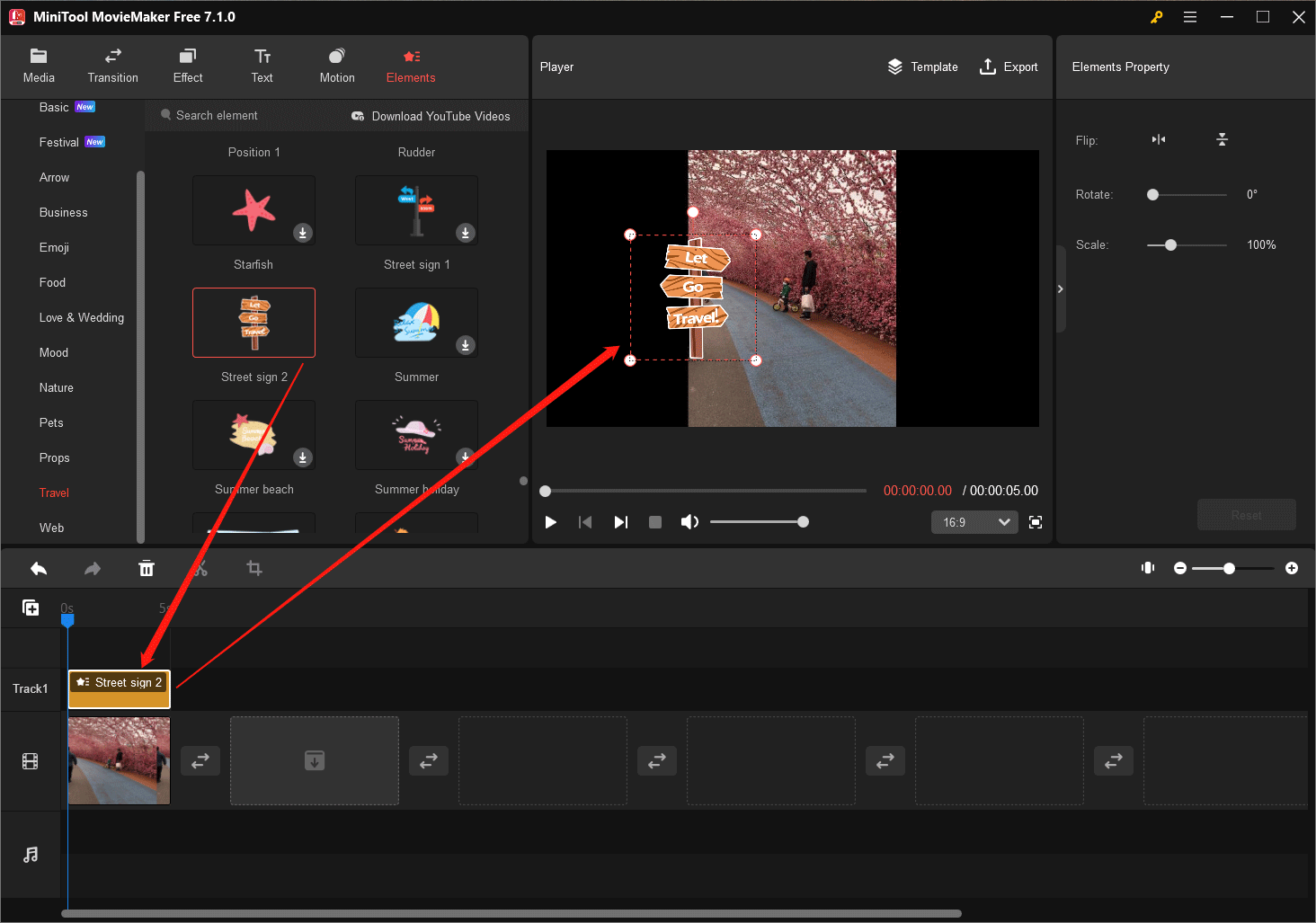Collapse the Elements Property panel
1316x923 pixels.
1061,289
